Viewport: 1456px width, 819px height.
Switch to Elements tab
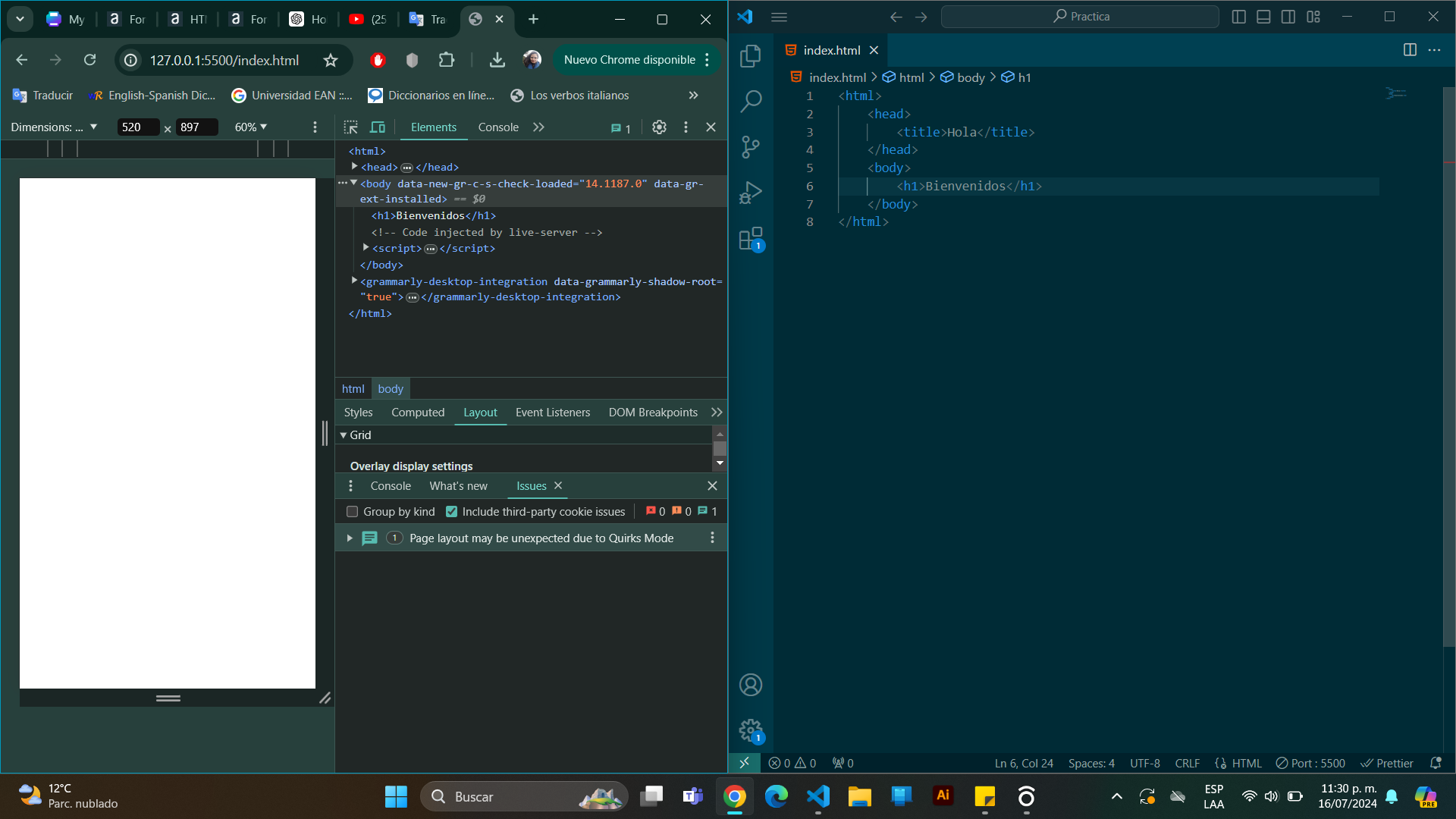tap(434, 127)
